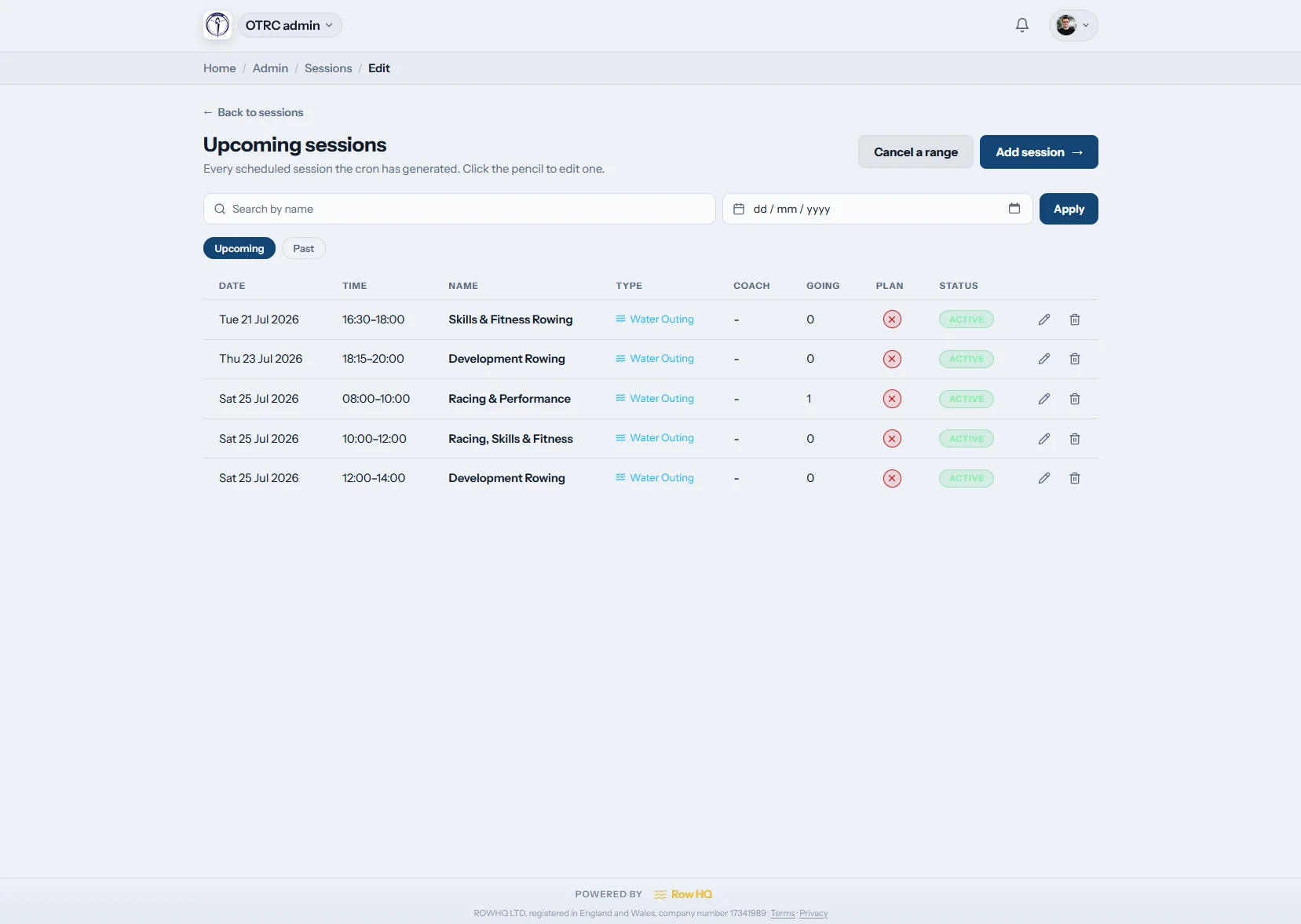1301x924 pixels.
Task: Delete the Skills & Fitness Rowing session
Action: [x=1074, y=320]
